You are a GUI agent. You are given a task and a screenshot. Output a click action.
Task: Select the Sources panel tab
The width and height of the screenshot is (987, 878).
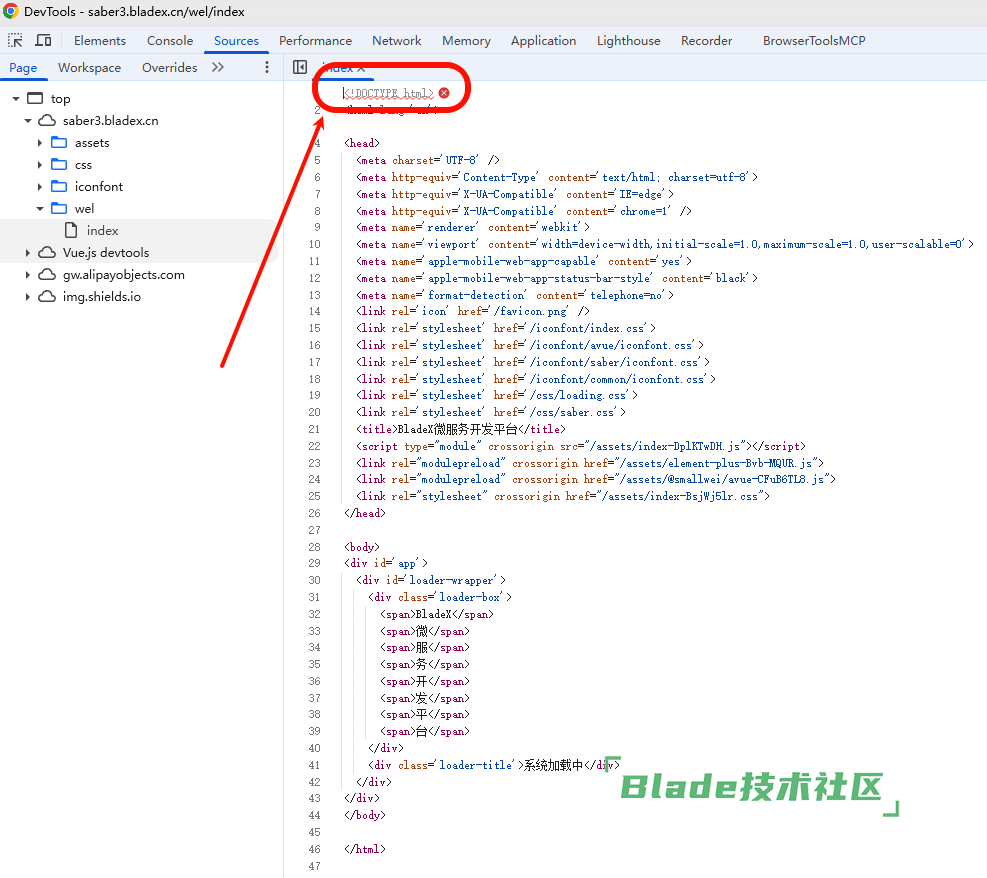pyautogui.click(x=236, y=41)
